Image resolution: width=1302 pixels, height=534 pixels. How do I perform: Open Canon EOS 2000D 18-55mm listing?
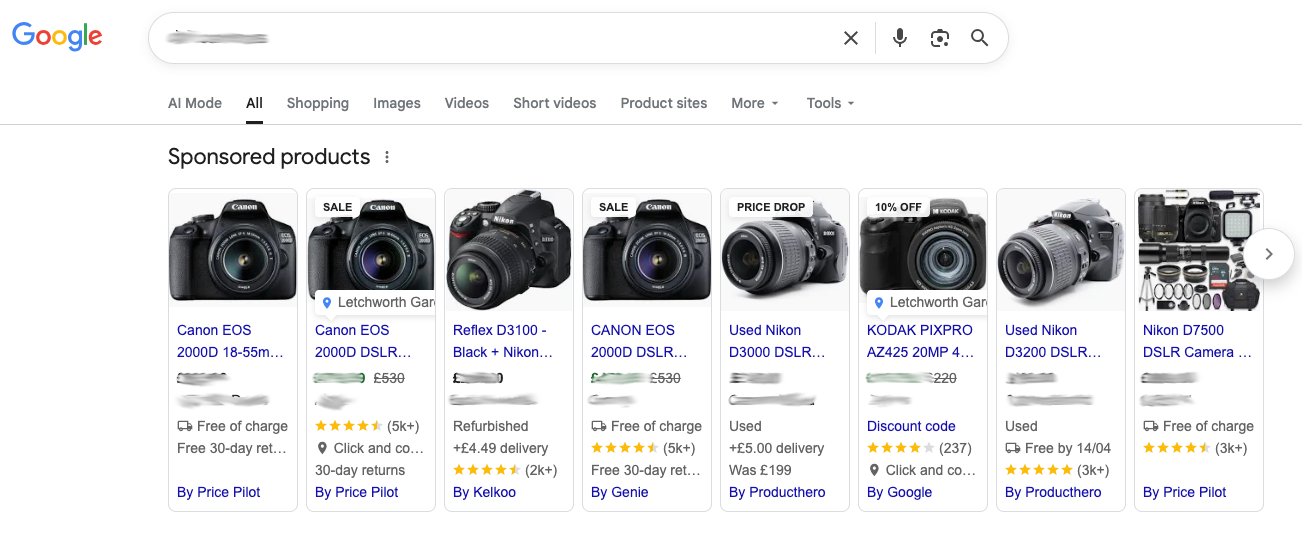tap(231, 341)
